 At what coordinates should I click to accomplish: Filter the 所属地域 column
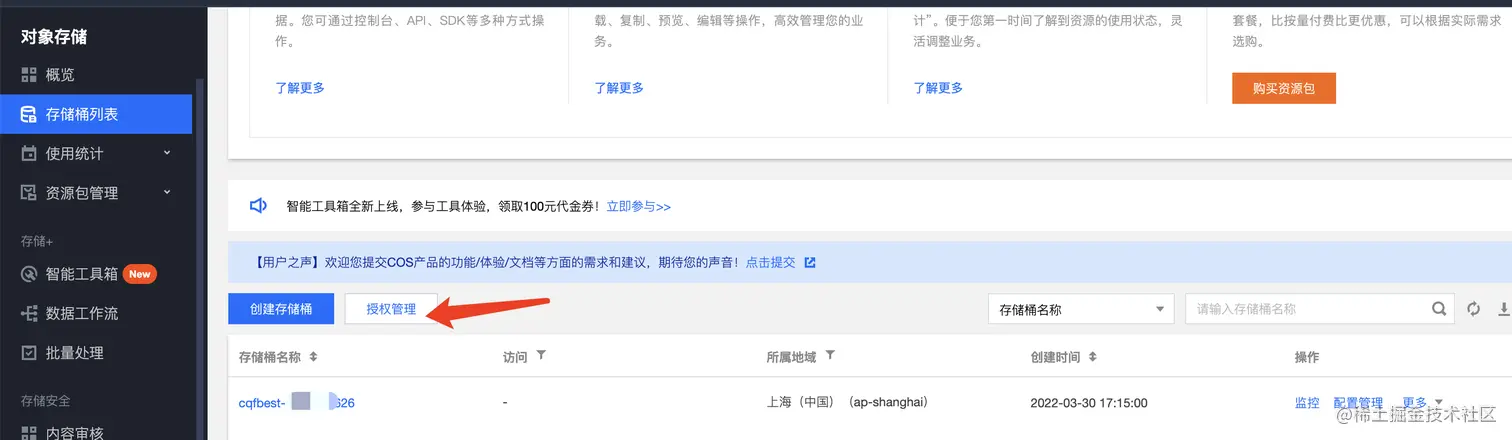point(830,356)
